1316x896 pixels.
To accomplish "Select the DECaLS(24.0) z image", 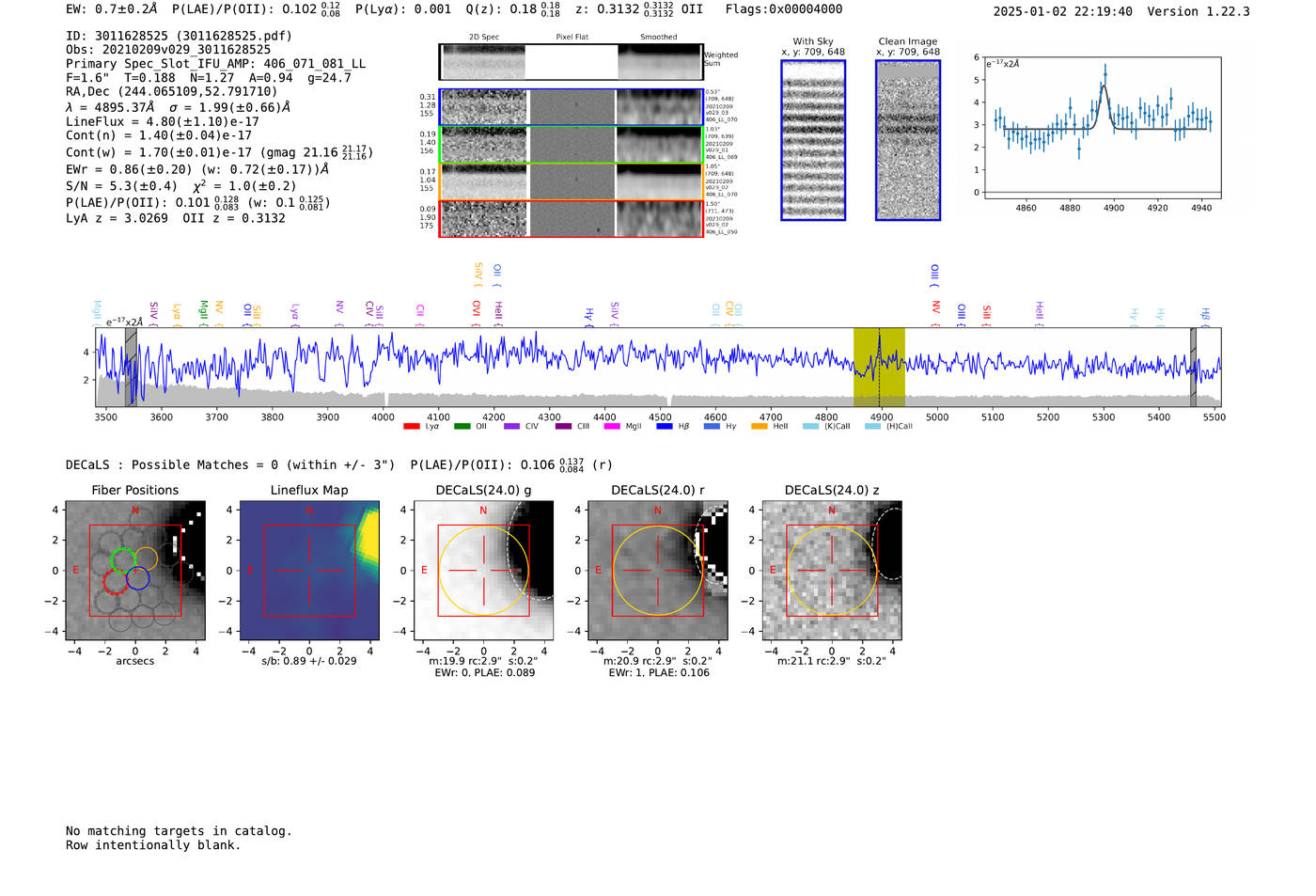I will (x=832, y=571).
